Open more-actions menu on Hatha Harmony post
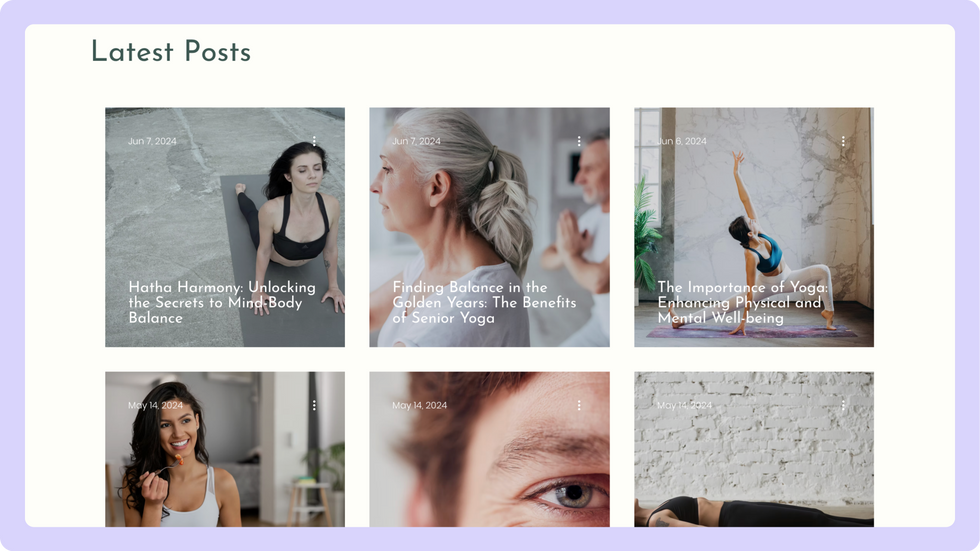 [x=314, y=141]
